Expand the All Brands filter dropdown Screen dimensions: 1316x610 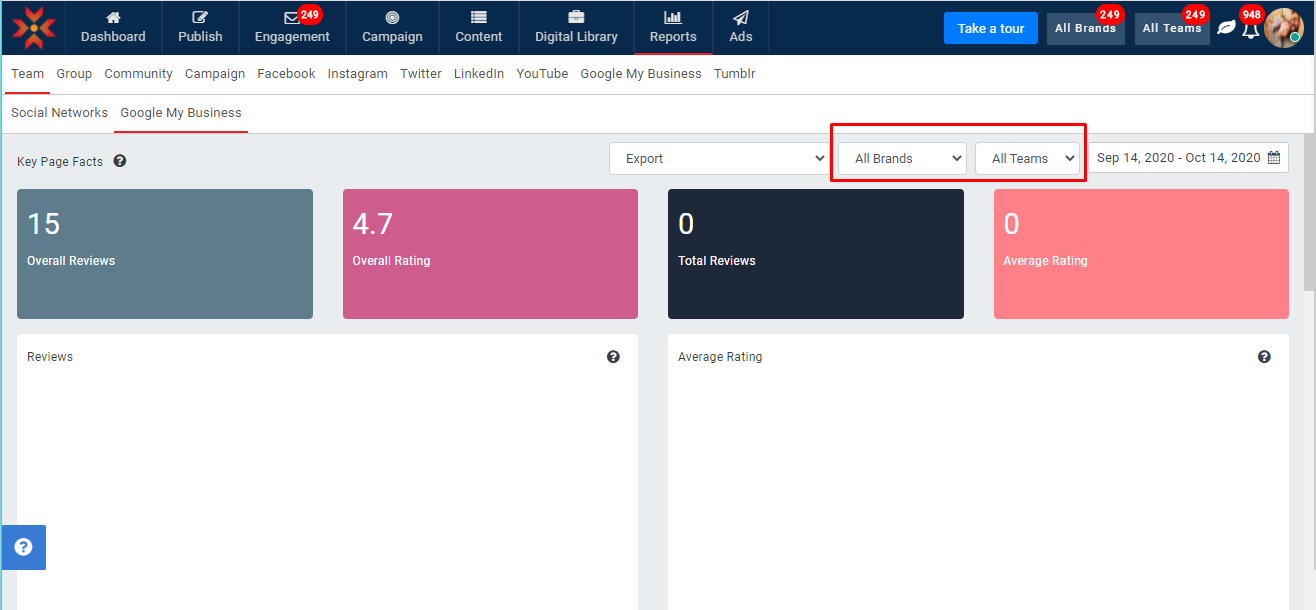pyautogui.click(x=902, y=158)
